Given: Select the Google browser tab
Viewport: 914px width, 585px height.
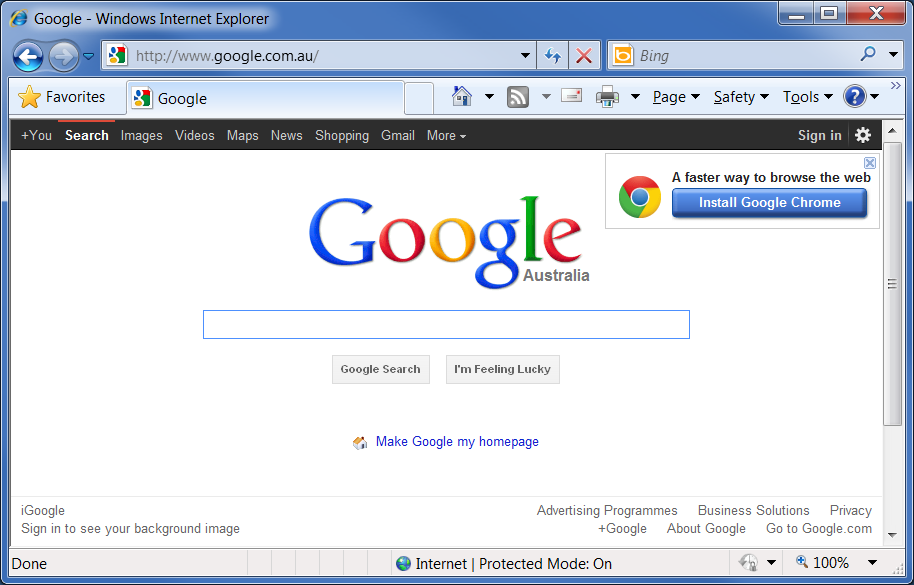Looking at the screenshot, I should [265, 98].
